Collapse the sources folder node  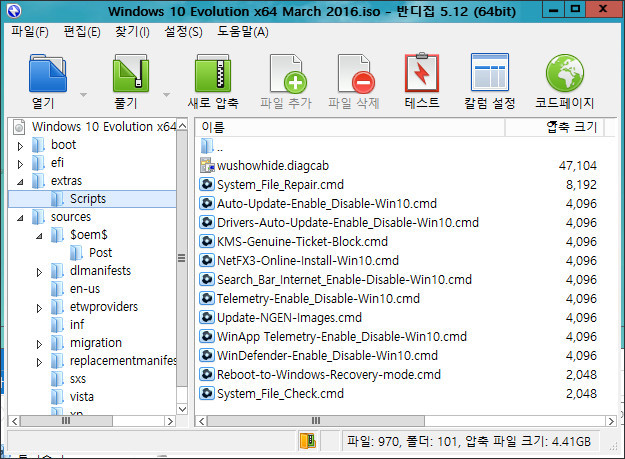pos(20,218)
